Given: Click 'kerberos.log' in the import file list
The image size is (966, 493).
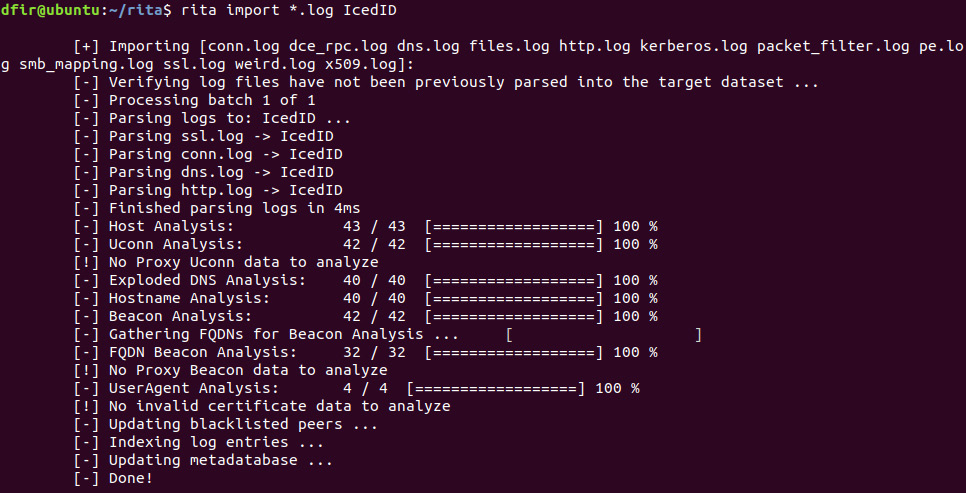Looking at the screenshot, I should coord(693,46).
